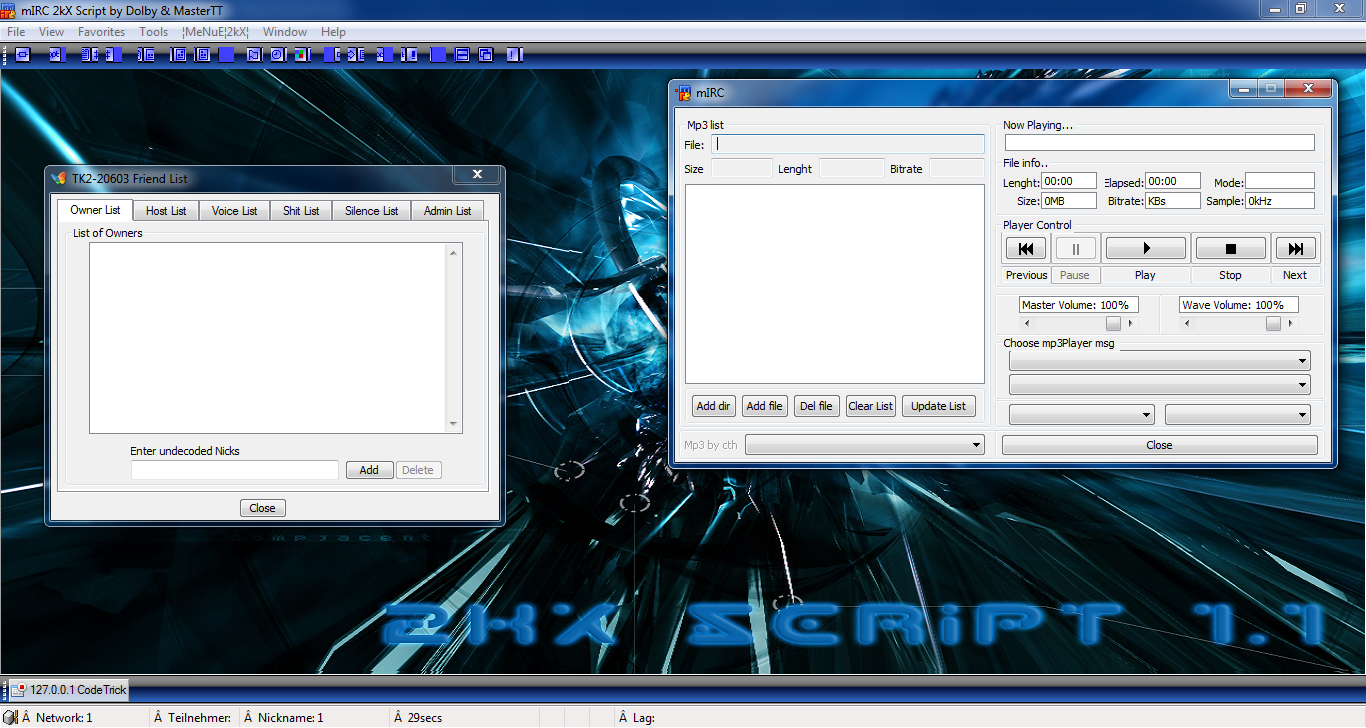Click the server icon beside Network: 1

pyautogui.click(x=11, y=717)
